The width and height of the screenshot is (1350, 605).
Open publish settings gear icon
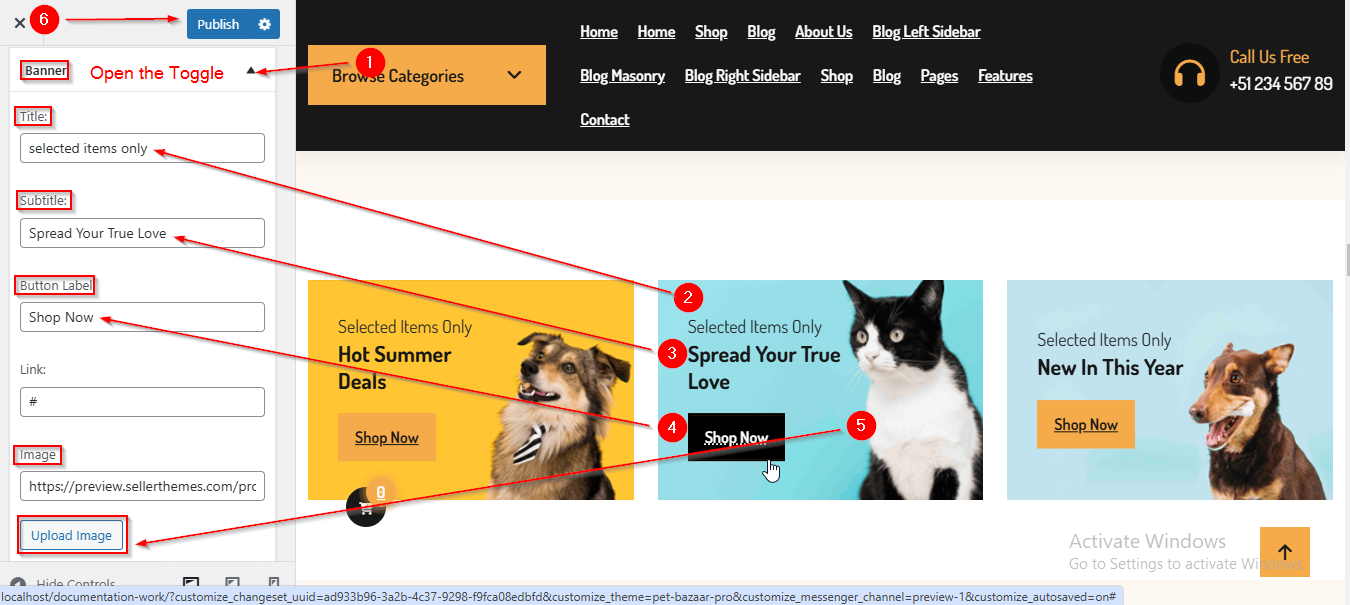[x=264, y=24]
